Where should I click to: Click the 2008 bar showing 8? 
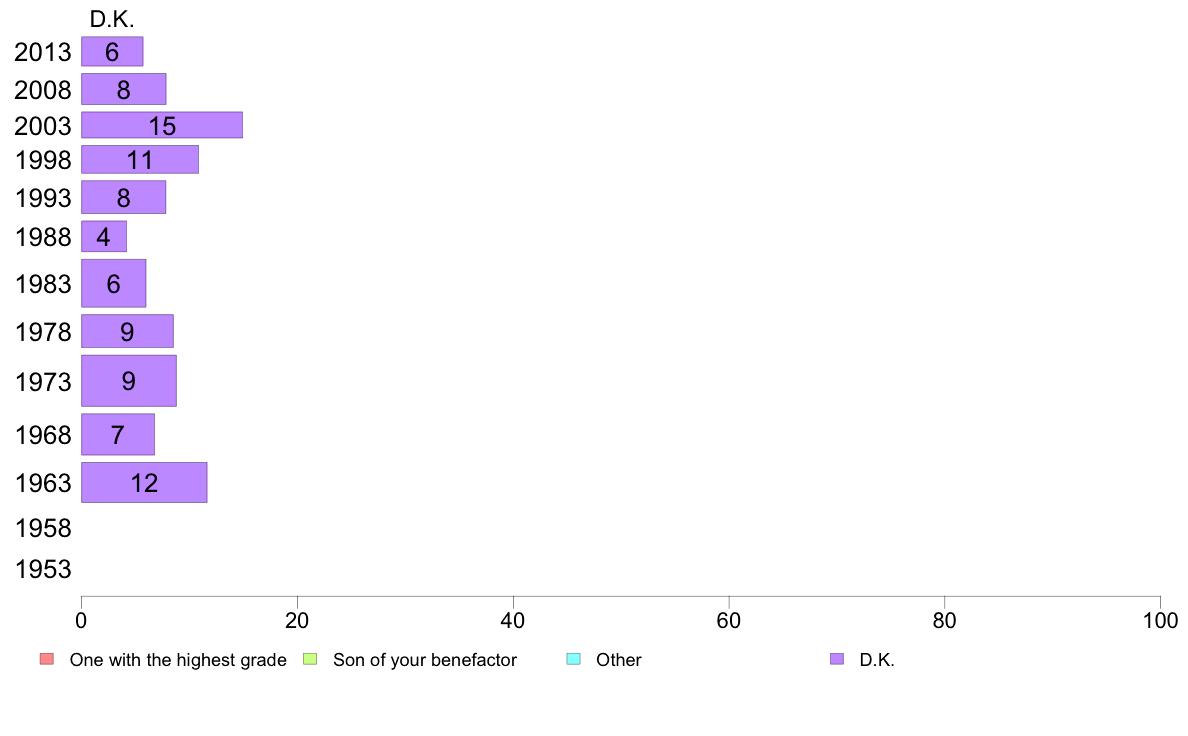(x=123, y=89)
